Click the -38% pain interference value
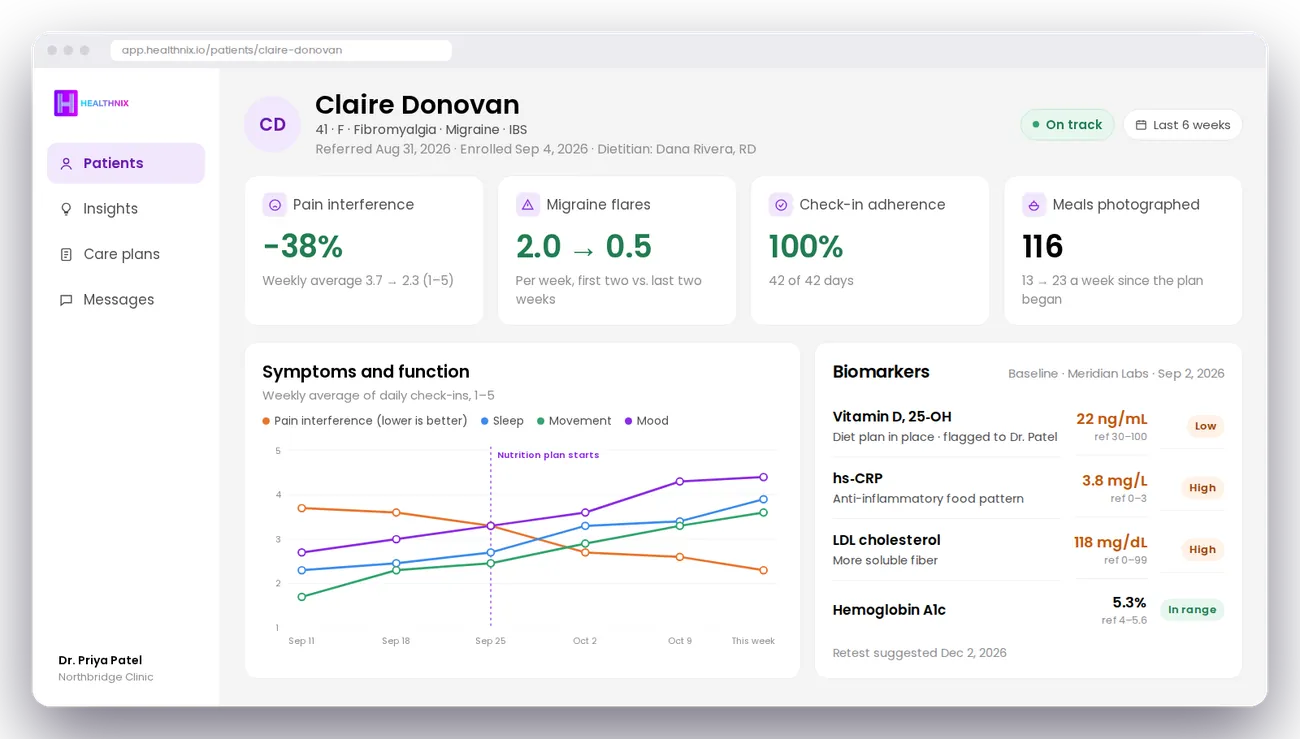 (303, 246)
